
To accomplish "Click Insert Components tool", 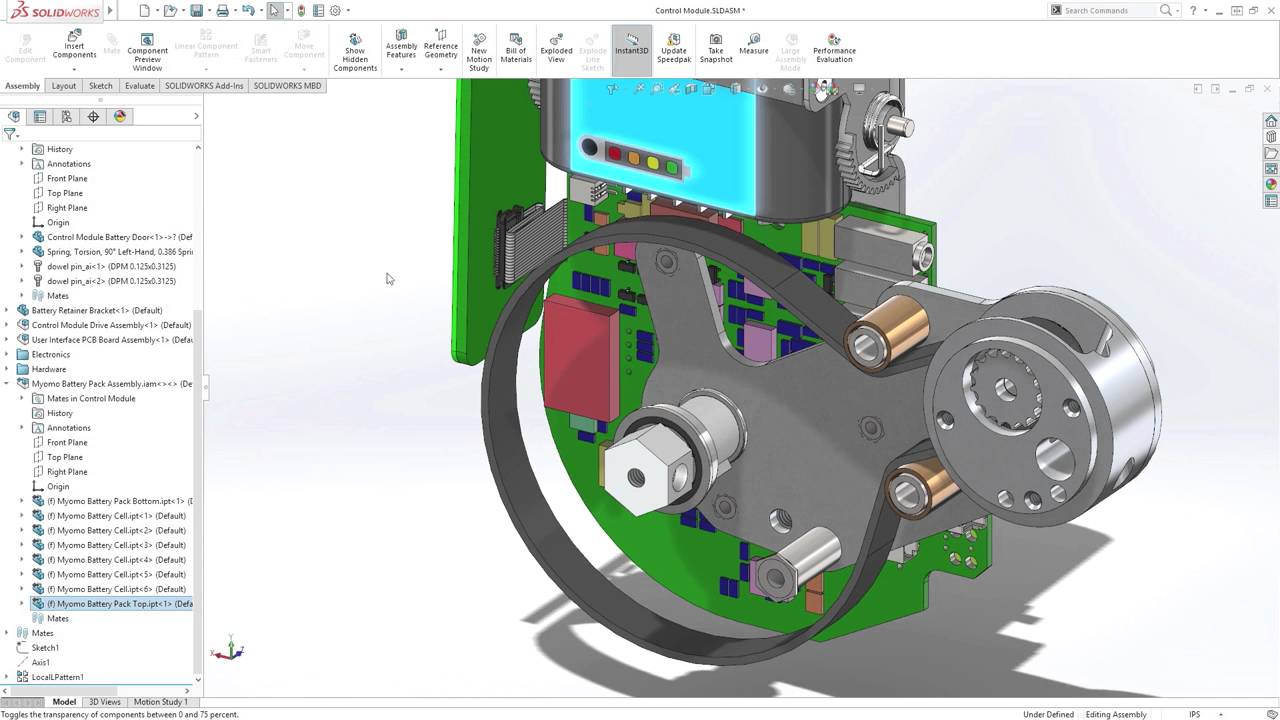I will 74,46.
